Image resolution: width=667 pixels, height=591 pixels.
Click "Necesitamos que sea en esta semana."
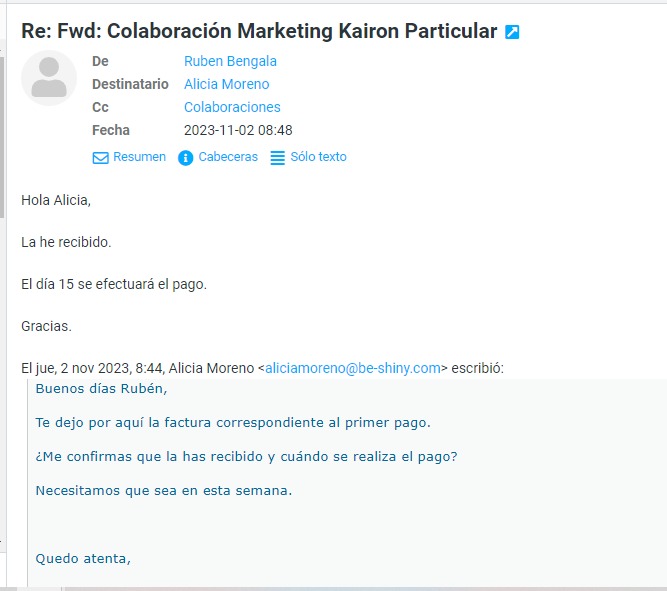point(164,490)
